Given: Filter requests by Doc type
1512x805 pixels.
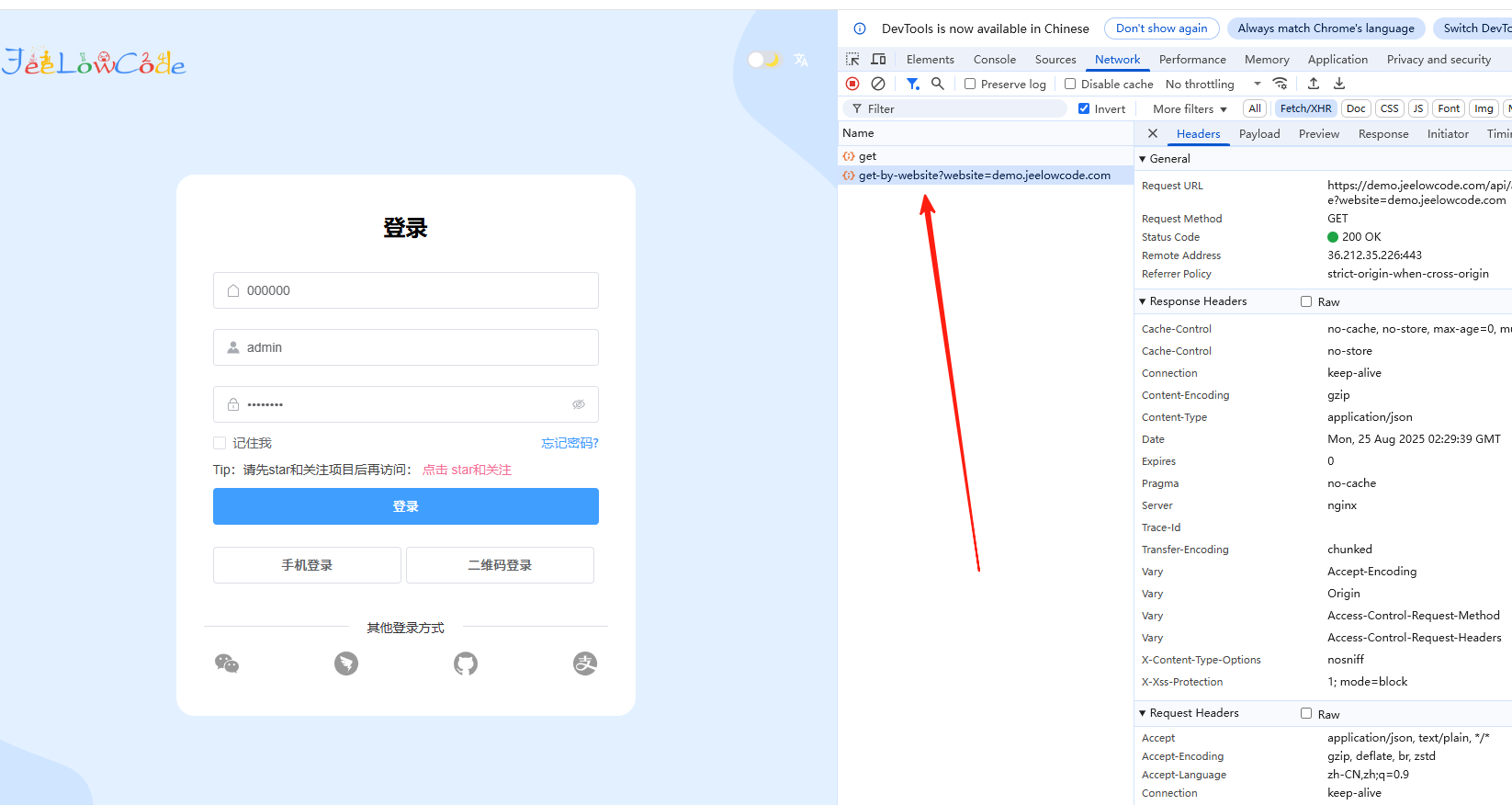Looking at the screenshot, I should click(x=1356, y=108).
